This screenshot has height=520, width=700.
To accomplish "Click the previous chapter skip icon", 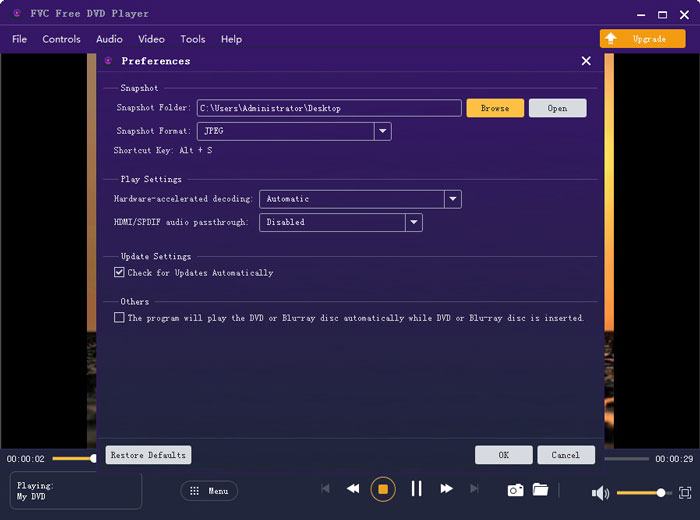I will [x=325, y=489].
